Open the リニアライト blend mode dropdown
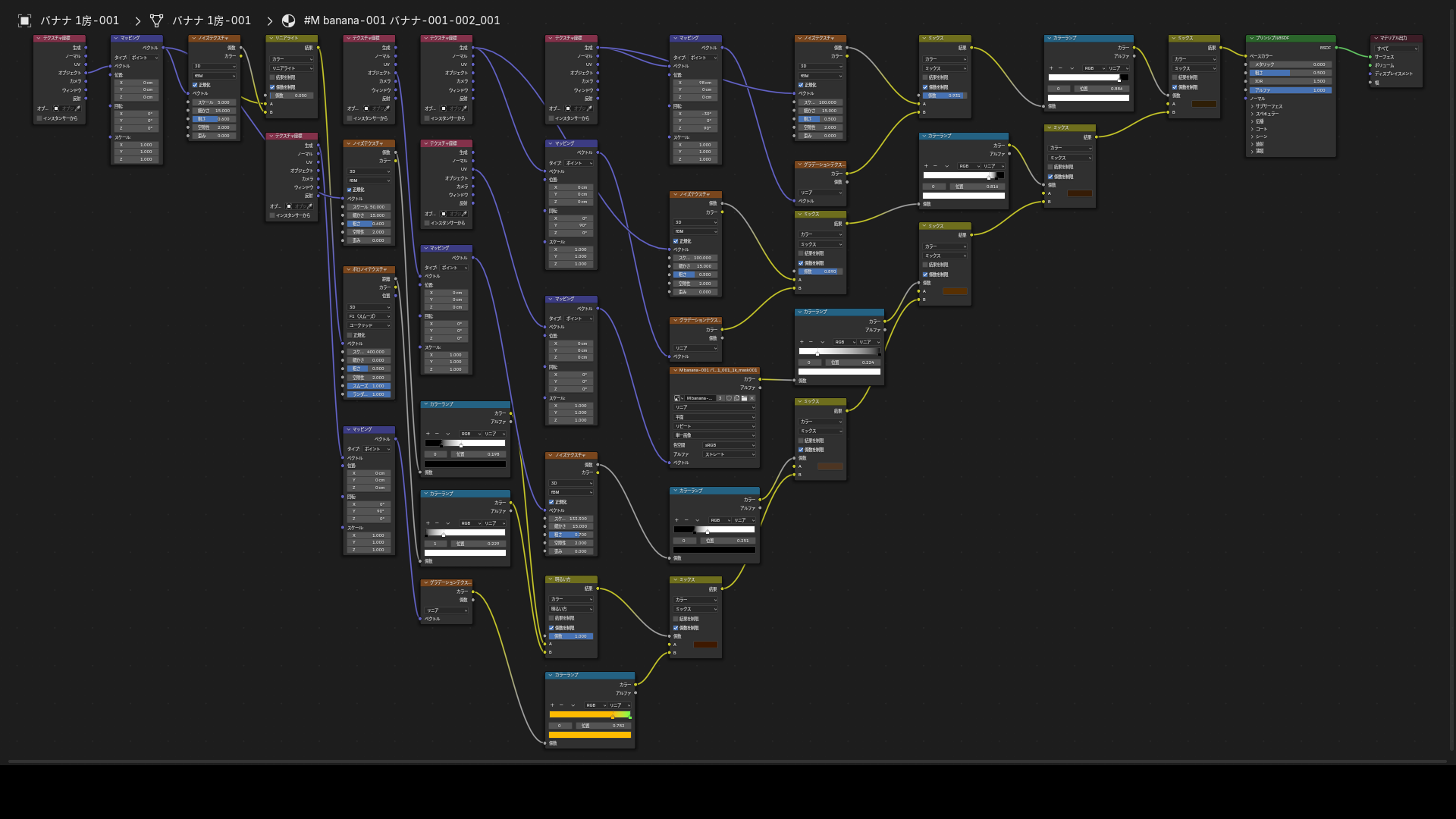This screenshot has height=819, width=1456. [x=292, y=68]
